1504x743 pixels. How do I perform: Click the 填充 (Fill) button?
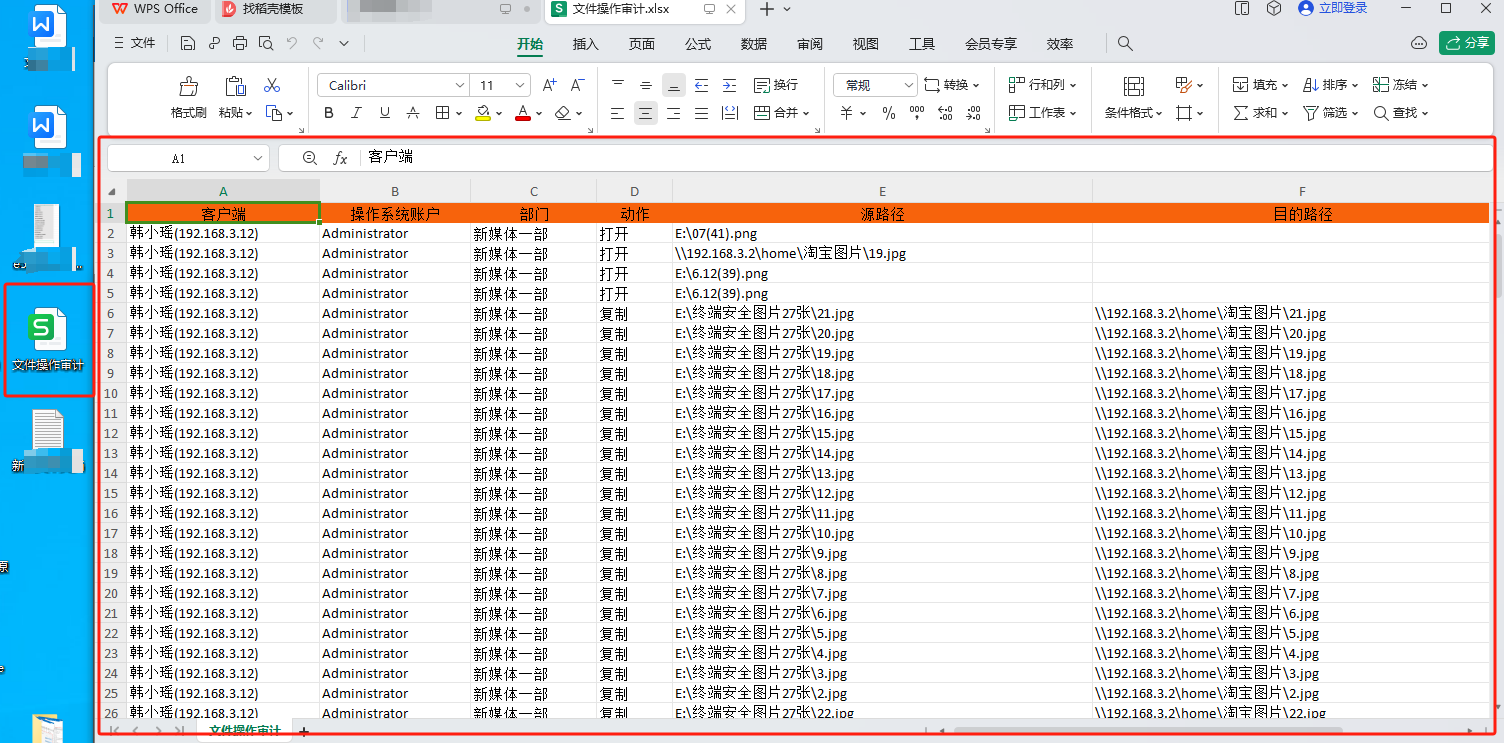tap(1260, 85)
